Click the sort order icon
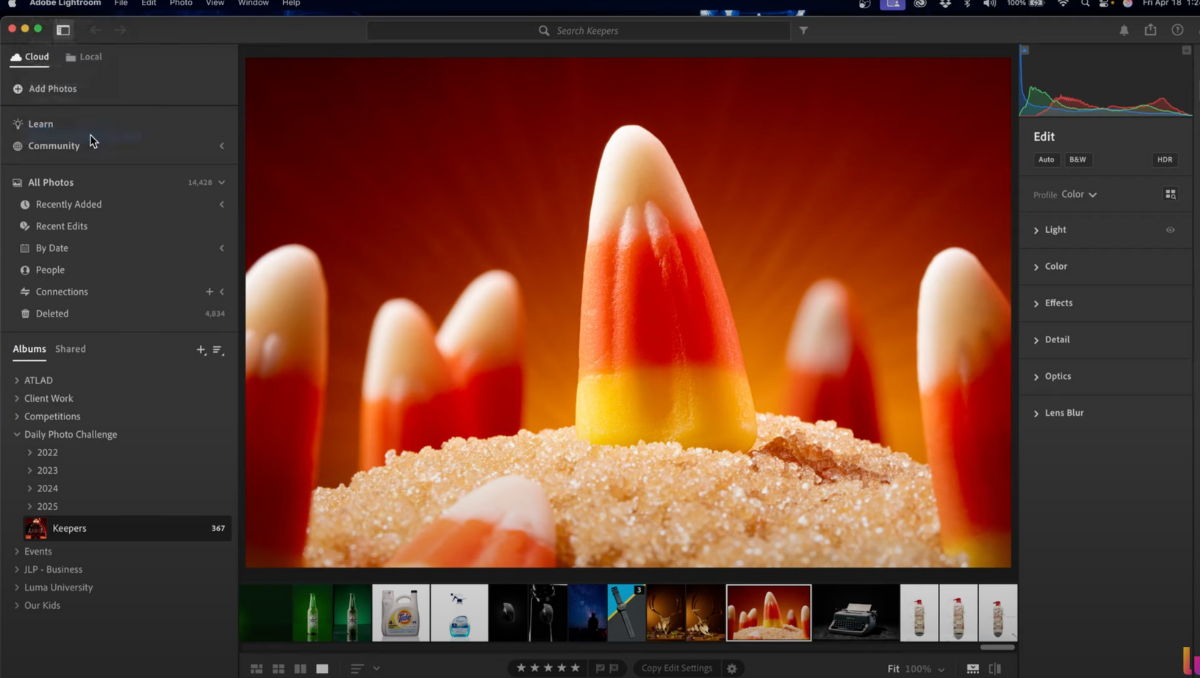1200x678 pixels. point(357,668)
